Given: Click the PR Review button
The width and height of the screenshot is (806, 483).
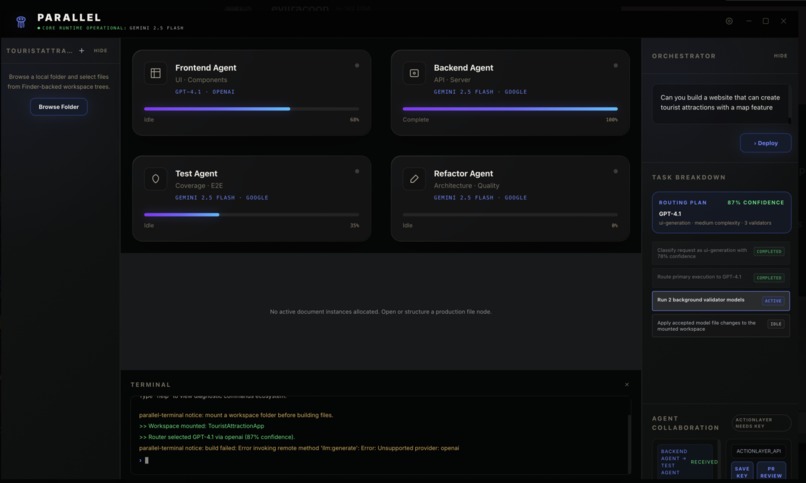Looking at the screenshot, I should (771, 472).
